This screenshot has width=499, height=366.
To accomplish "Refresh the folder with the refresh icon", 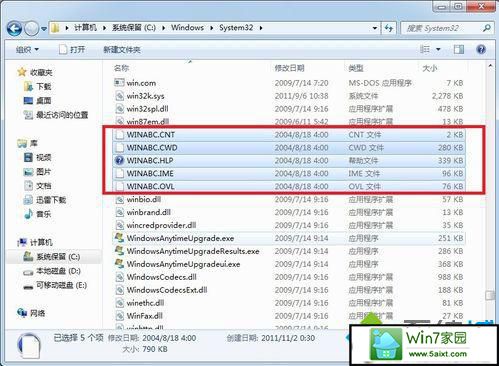I will tap(389, 28).
